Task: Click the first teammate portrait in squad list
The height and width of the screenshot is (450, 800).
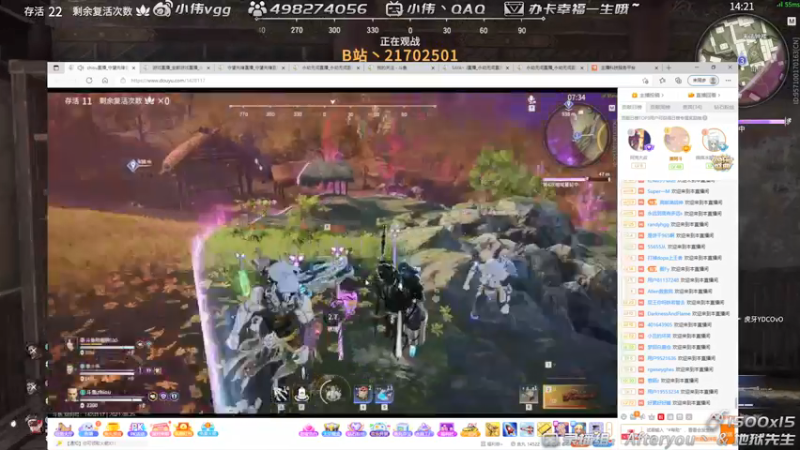Action: coord(71,344)
